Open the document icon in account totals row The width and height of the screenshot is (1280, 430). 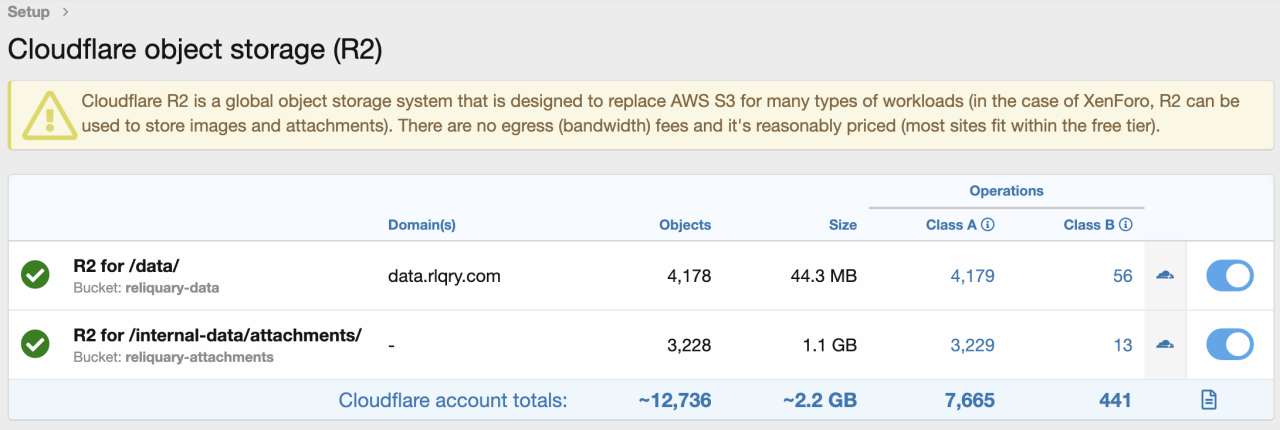pyautogui.click(x=1208, y=400)
